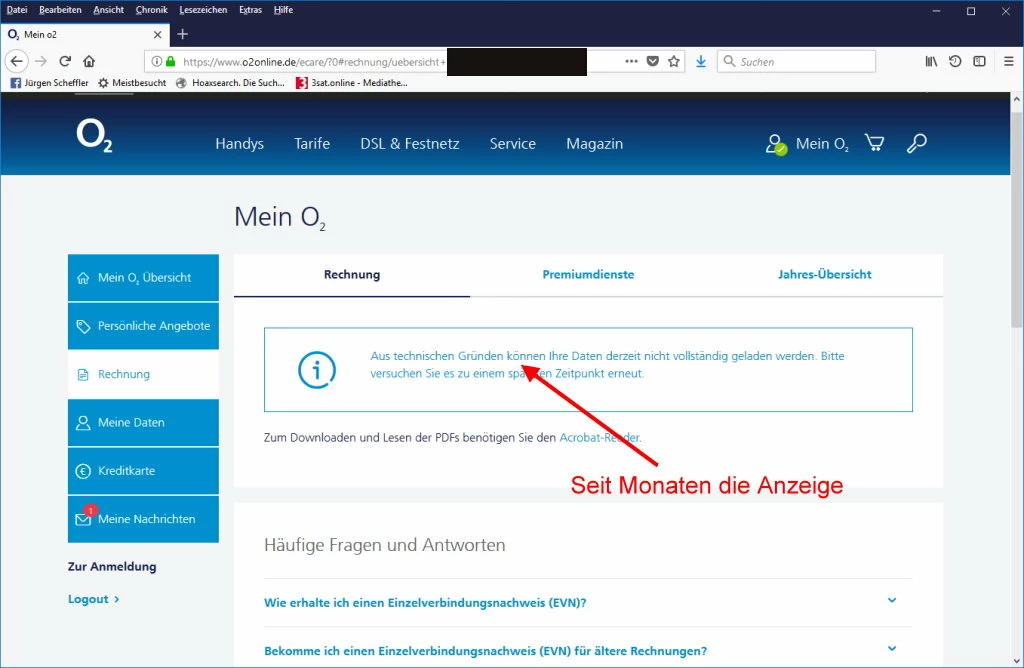
Task: Save page to Pocket icon
Action: click(x=652, y=61)
